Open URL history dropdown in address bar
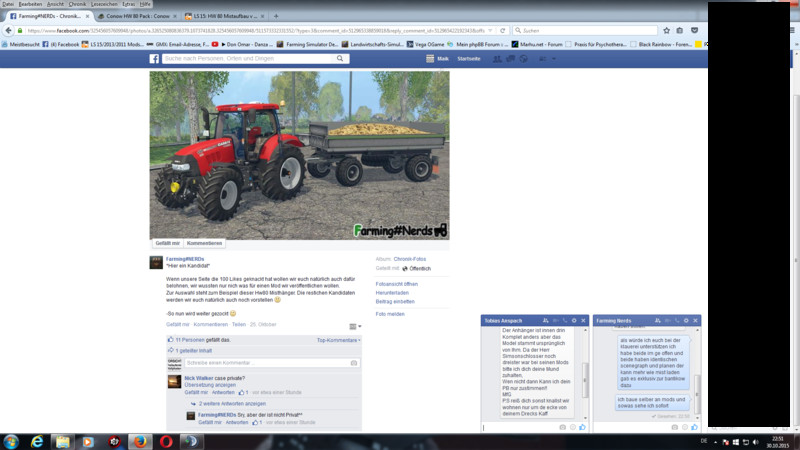The image size is (800, 450). pos(490,31)
